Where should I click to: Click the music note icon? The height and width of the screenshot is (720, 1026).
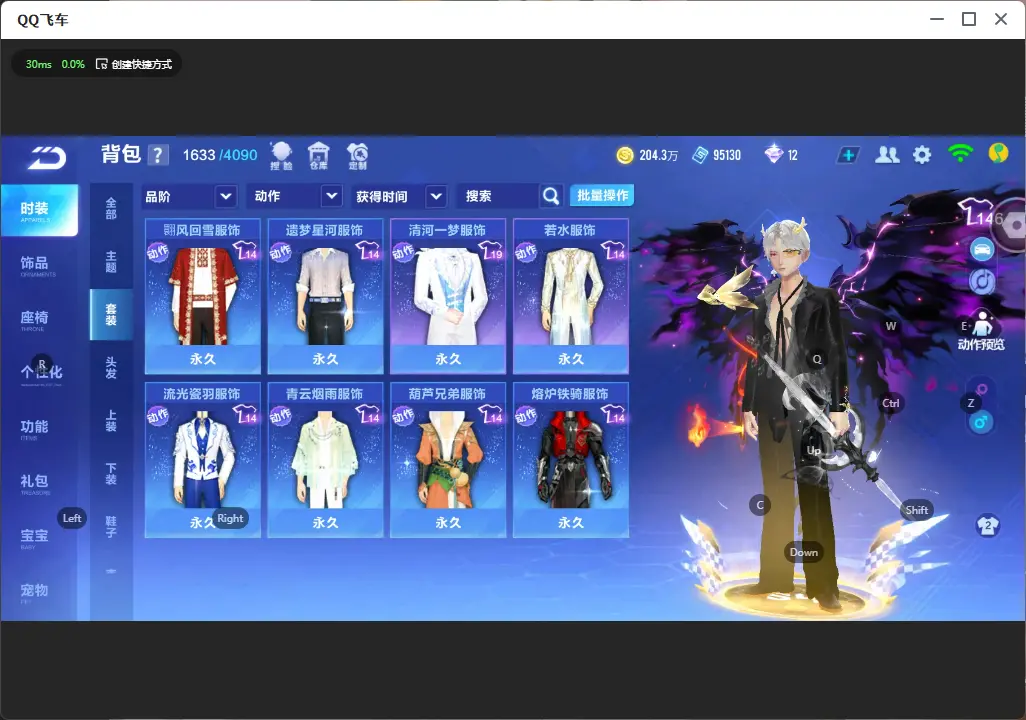pos(982,281)
